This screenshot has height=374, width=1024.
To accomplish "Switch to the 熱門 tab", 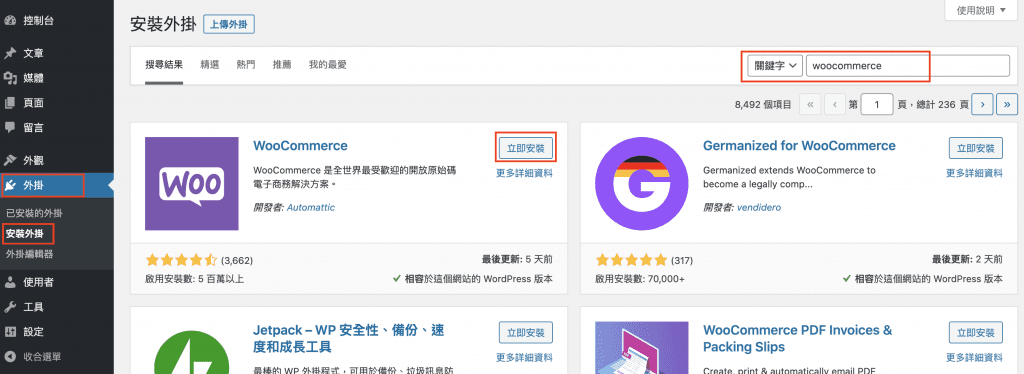I will (x=246, y=65).
